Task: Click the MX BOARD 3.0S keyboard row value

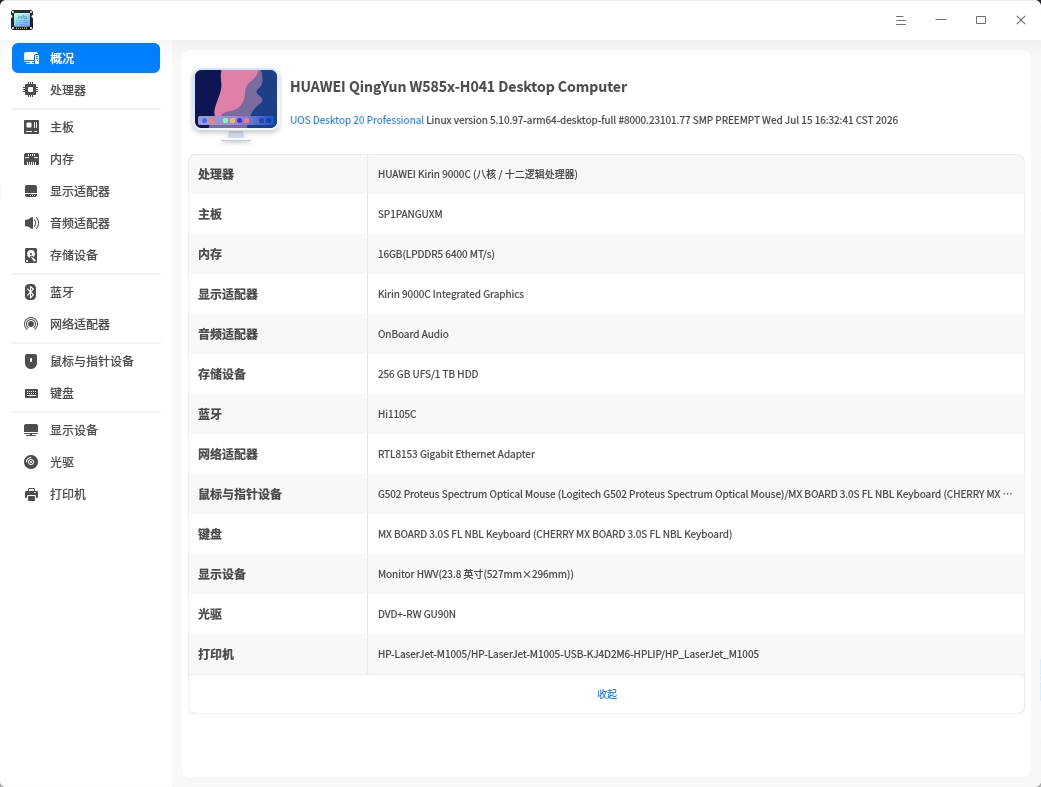Action: (555, 534)
